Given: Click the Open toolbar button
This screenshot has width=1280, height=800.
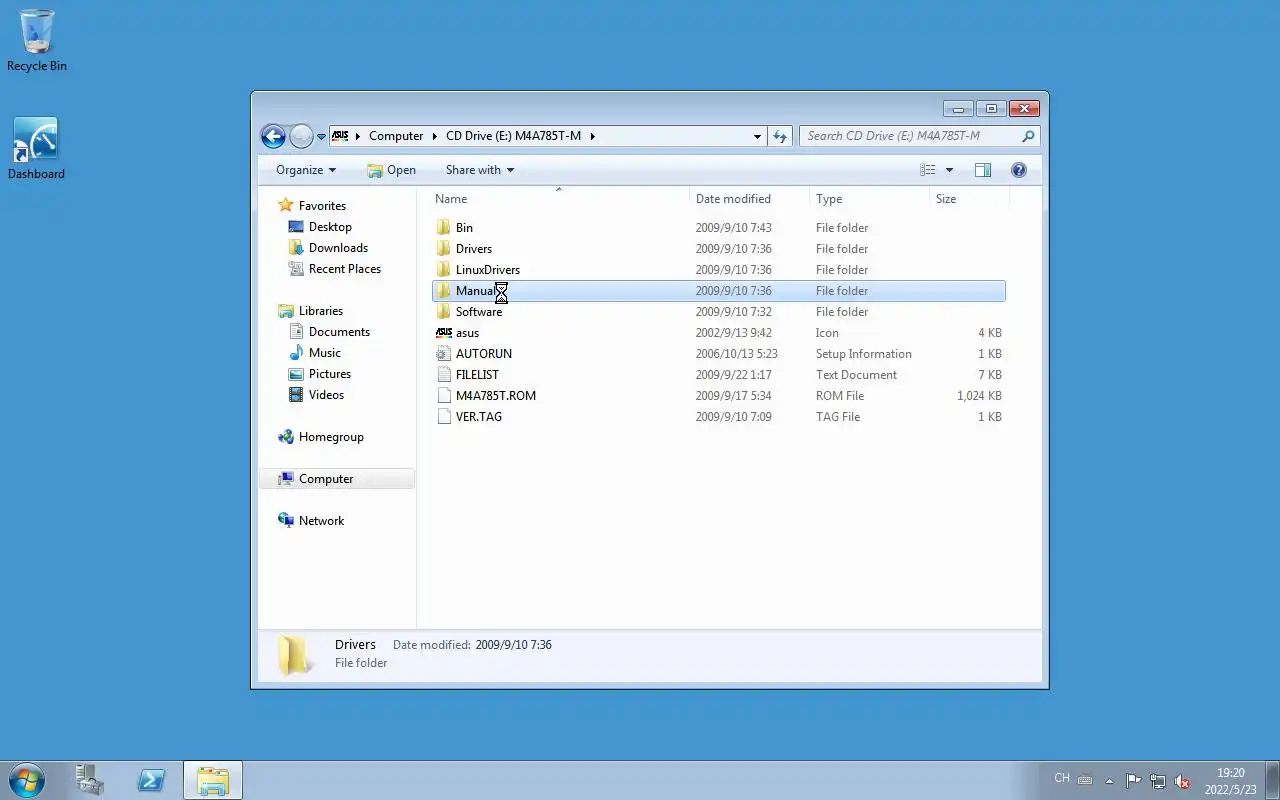Looking at the screenshot, I should pyautogui.click(x=391, y=170).
